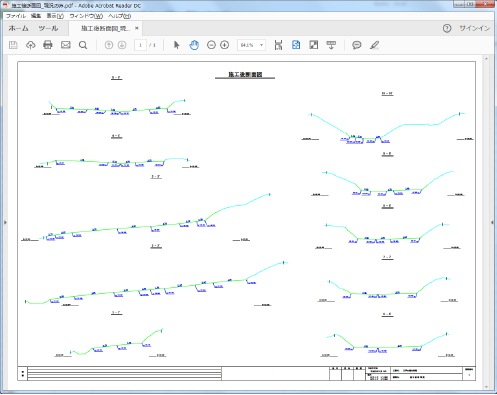Open the search magnifier tool
The width and height of the screenshot is (497, 395).
pos(83,45)
